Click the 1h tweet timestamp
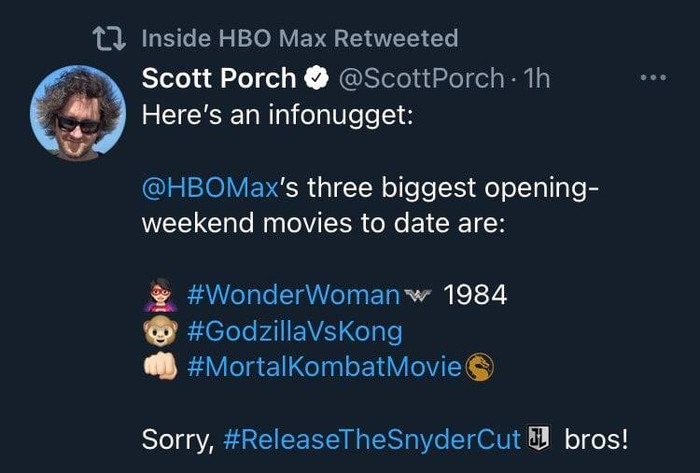The image size is (700, 473). 536,79
